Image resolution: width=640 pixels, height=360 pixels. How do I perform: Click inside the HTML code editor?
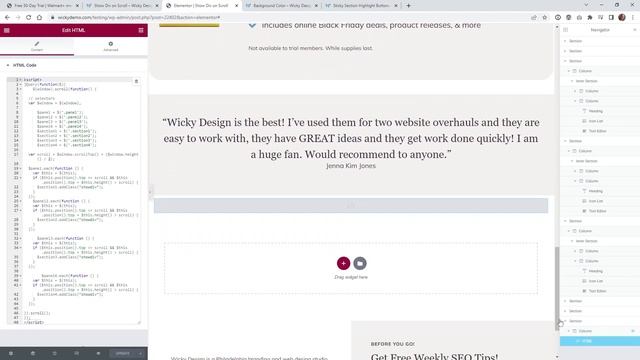point(73,201)
